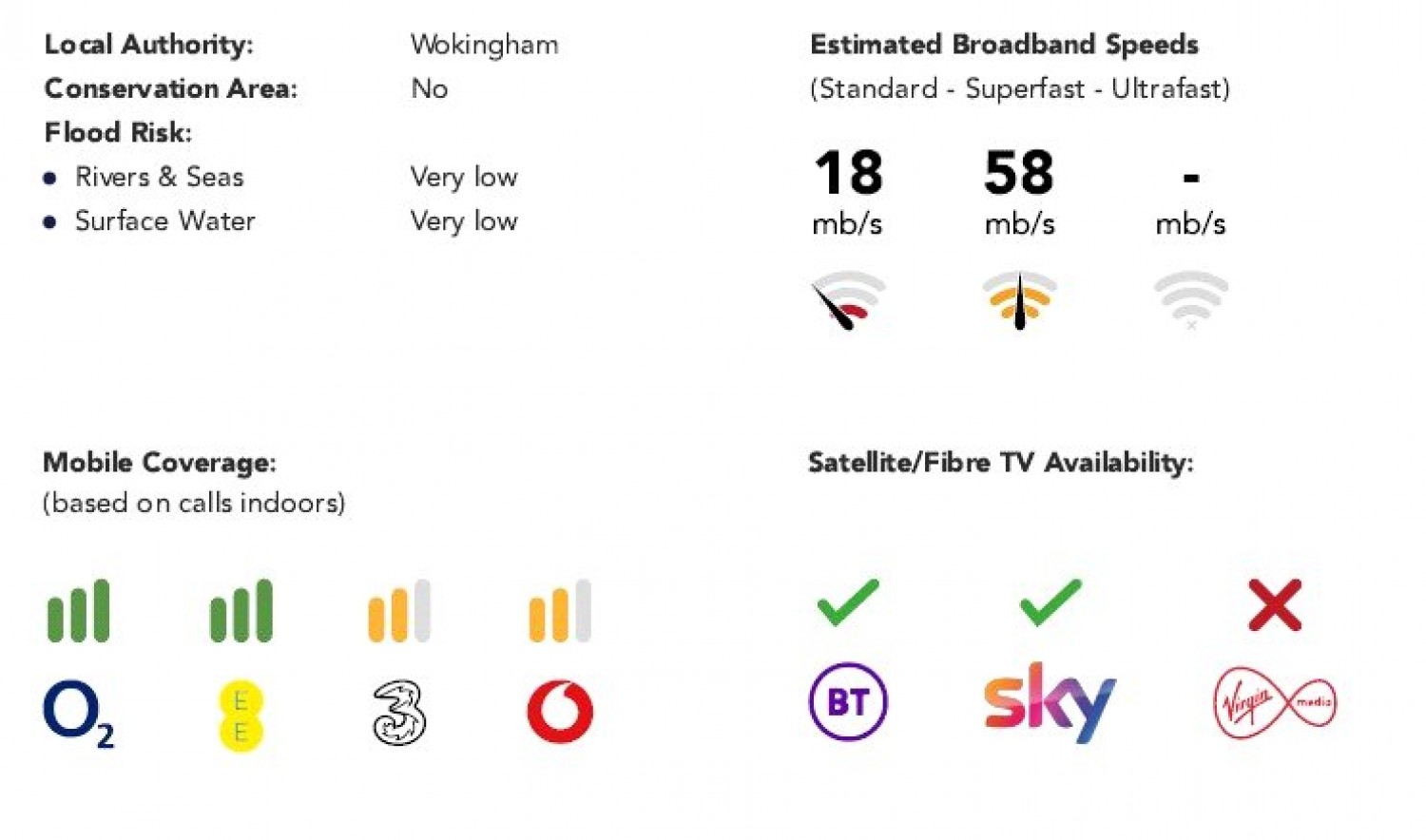Click the green checkmark above Sky
Image resolution: width=1426 pixels, height=840 pixels.
click(1050, 602)
